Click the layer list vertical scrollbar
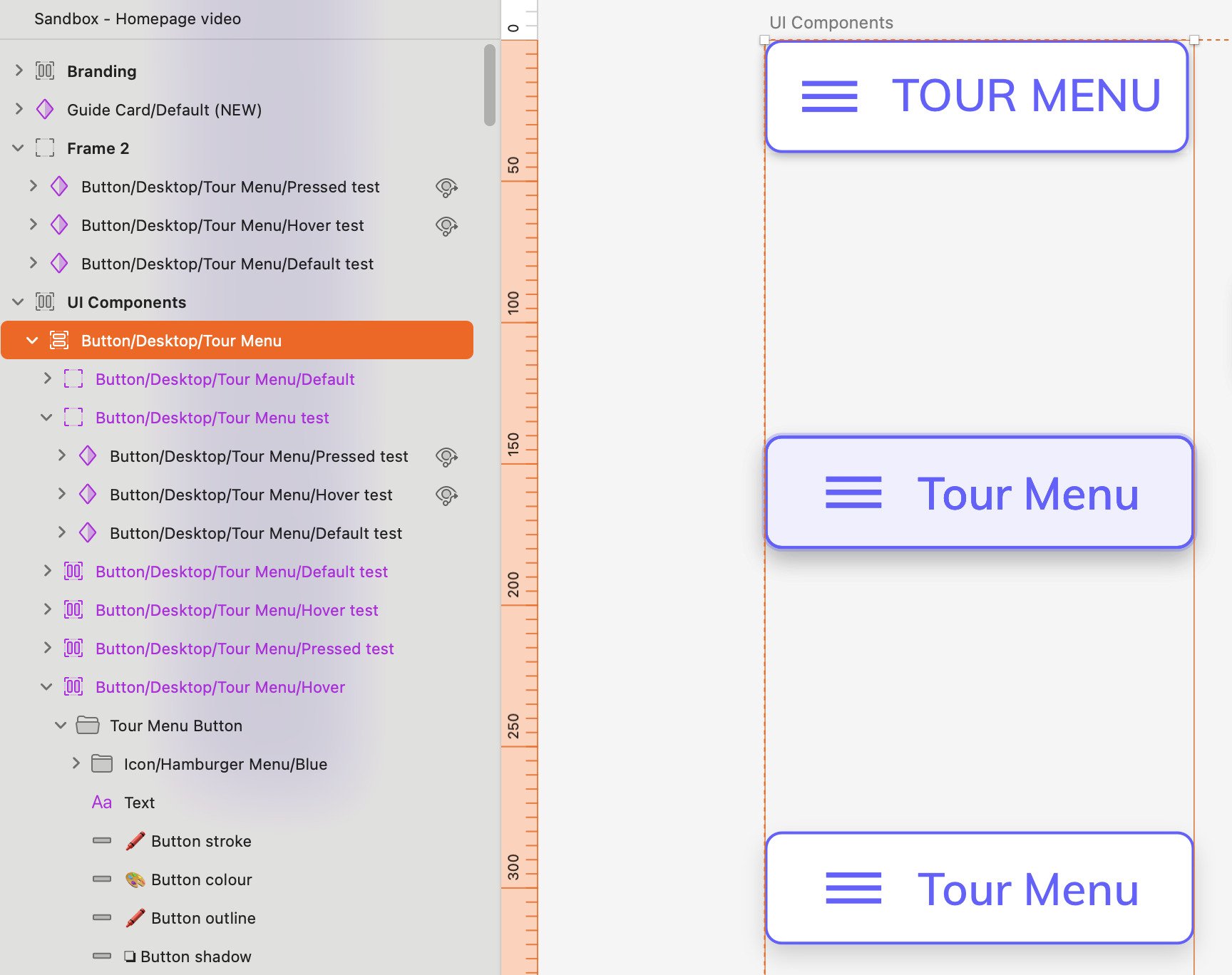The width and height of the screenshot is (1232, 975). [x=489, y=86]
